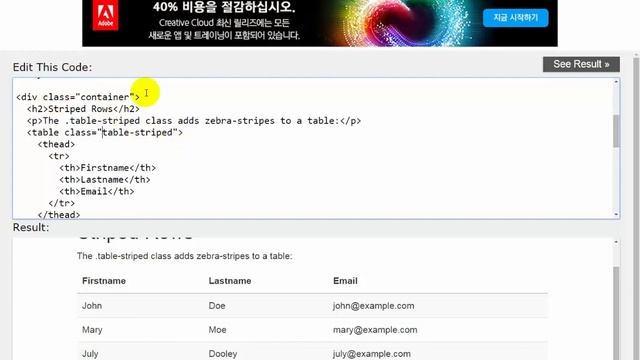Click the result description about .table-striped class
The image size is (640, 360).
click(184, 256)
